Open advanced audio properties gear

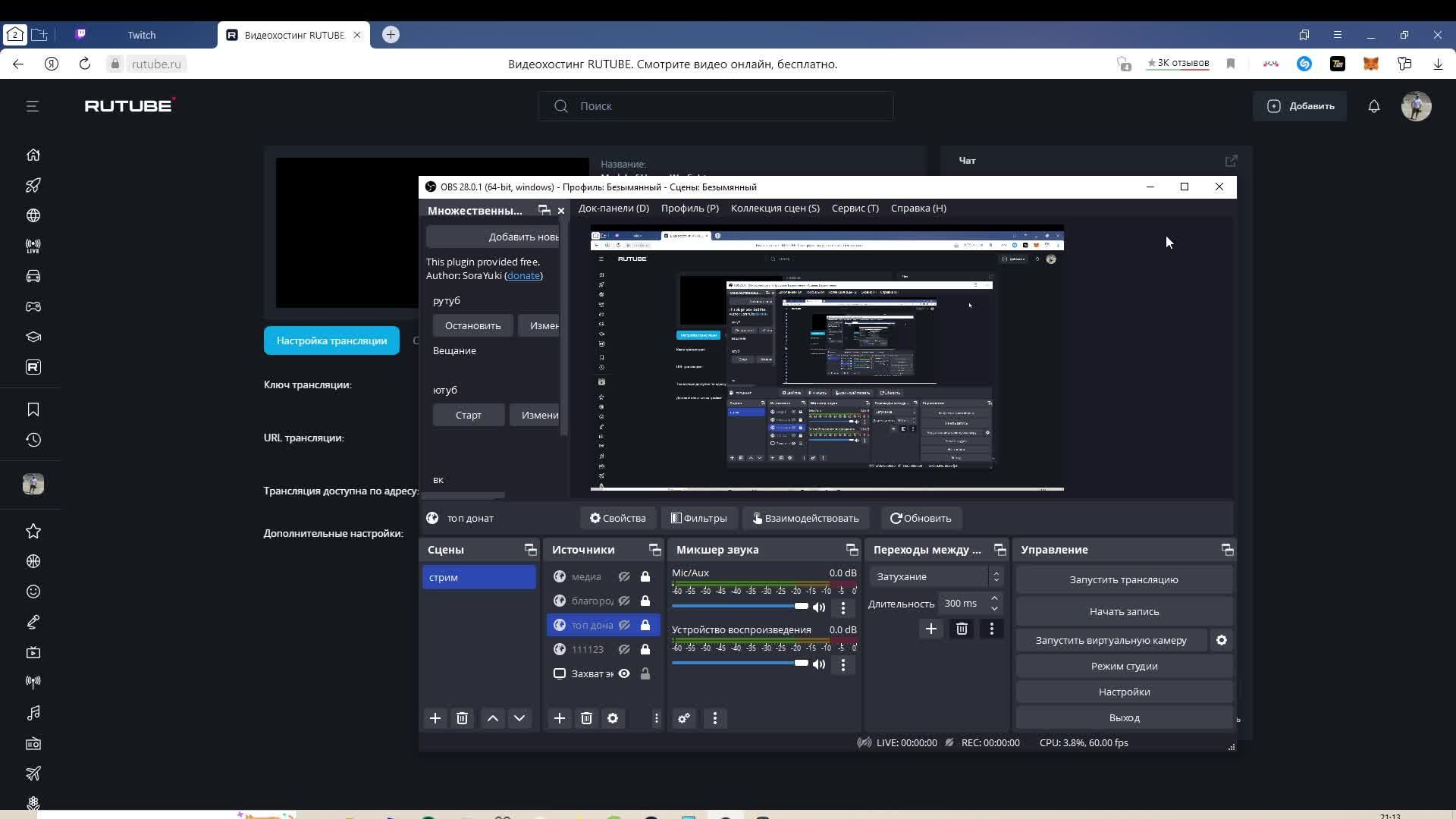pyautogui.click(x=684, y=718)
